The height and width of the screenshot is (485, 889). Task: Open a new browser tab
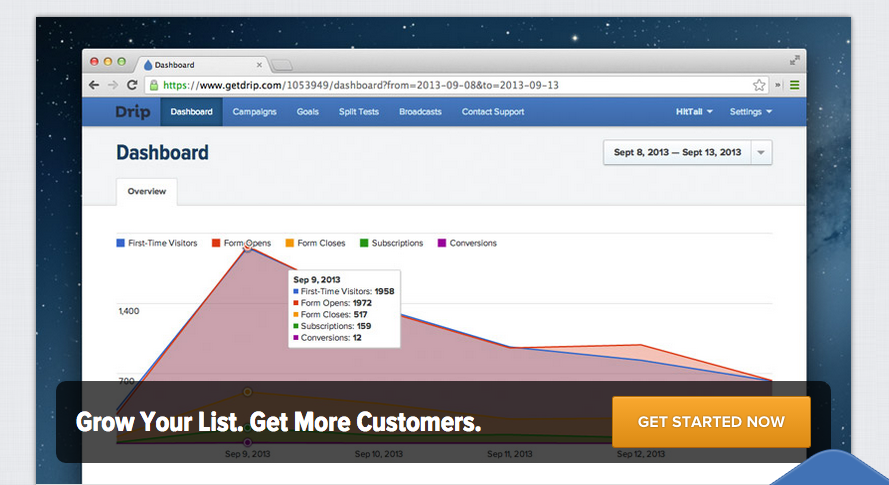coord(282,65)
